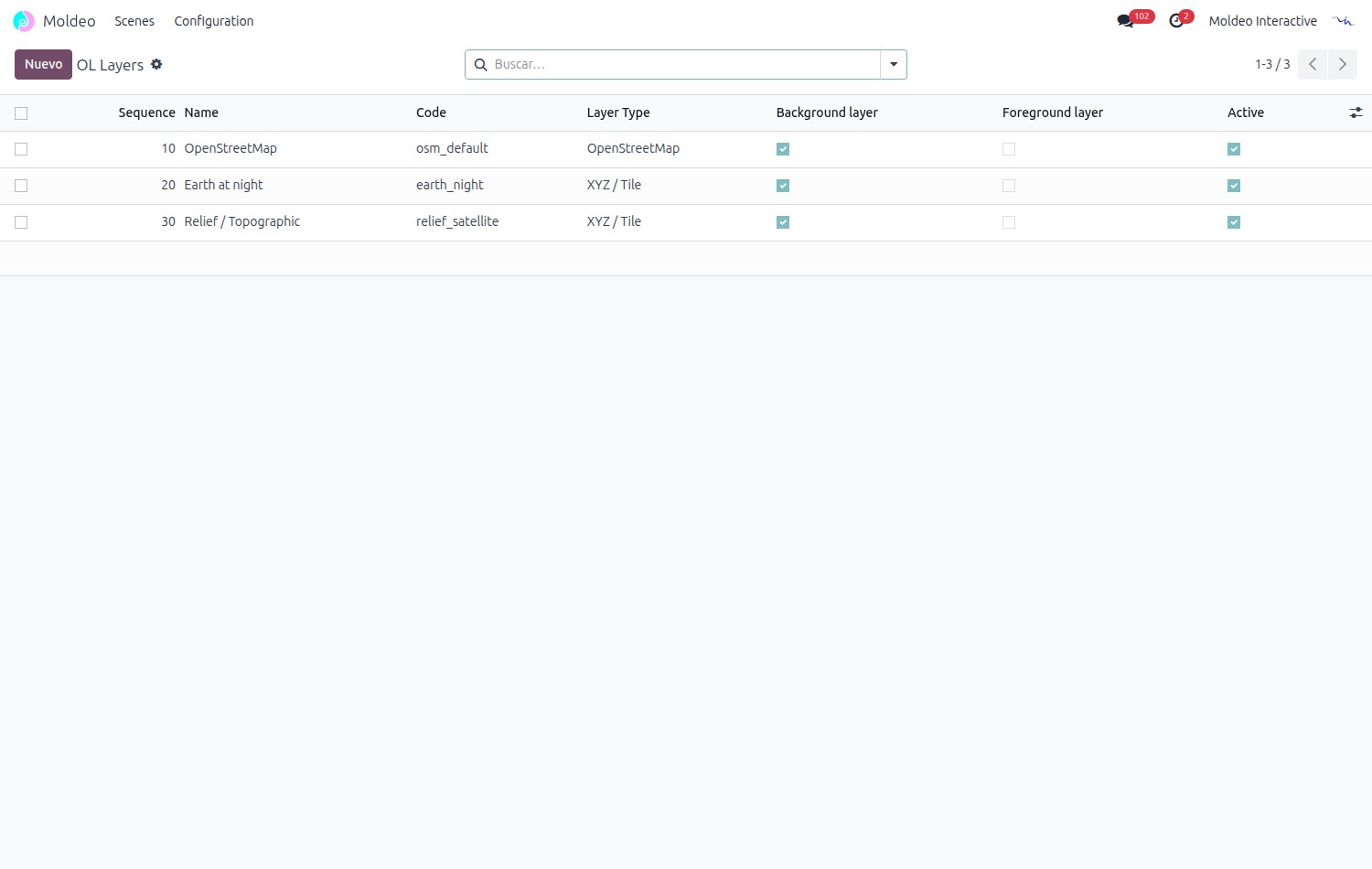
Task: Toggle Foreground layer for OpenStreetMap
Action: coord(1009,149)
